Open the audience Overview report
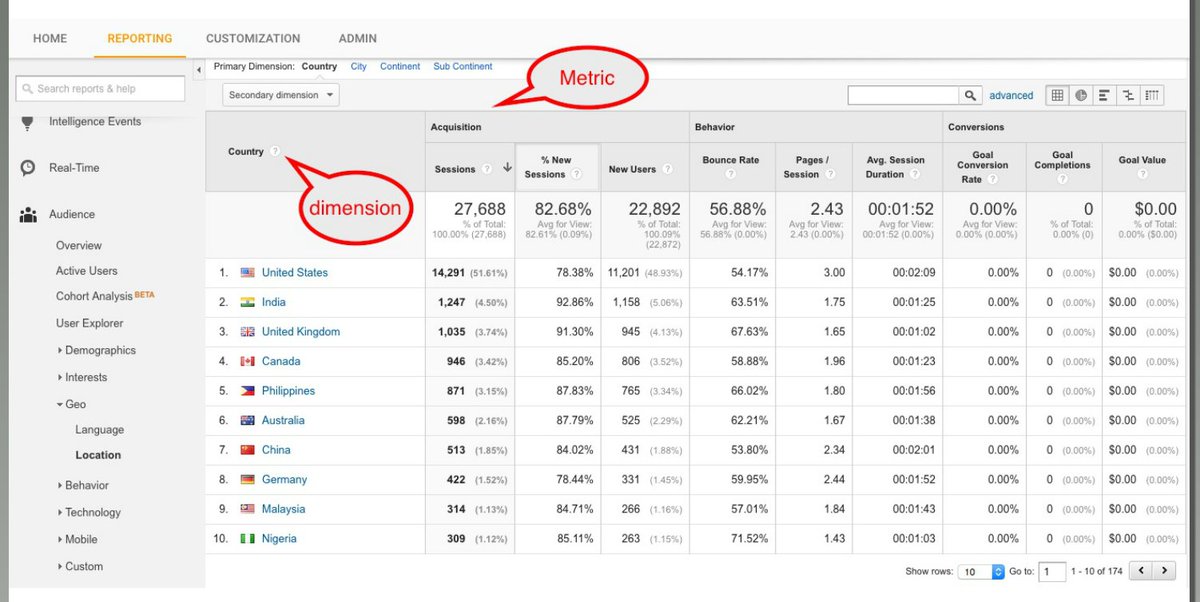1200x602 pixels. point(79,245)
